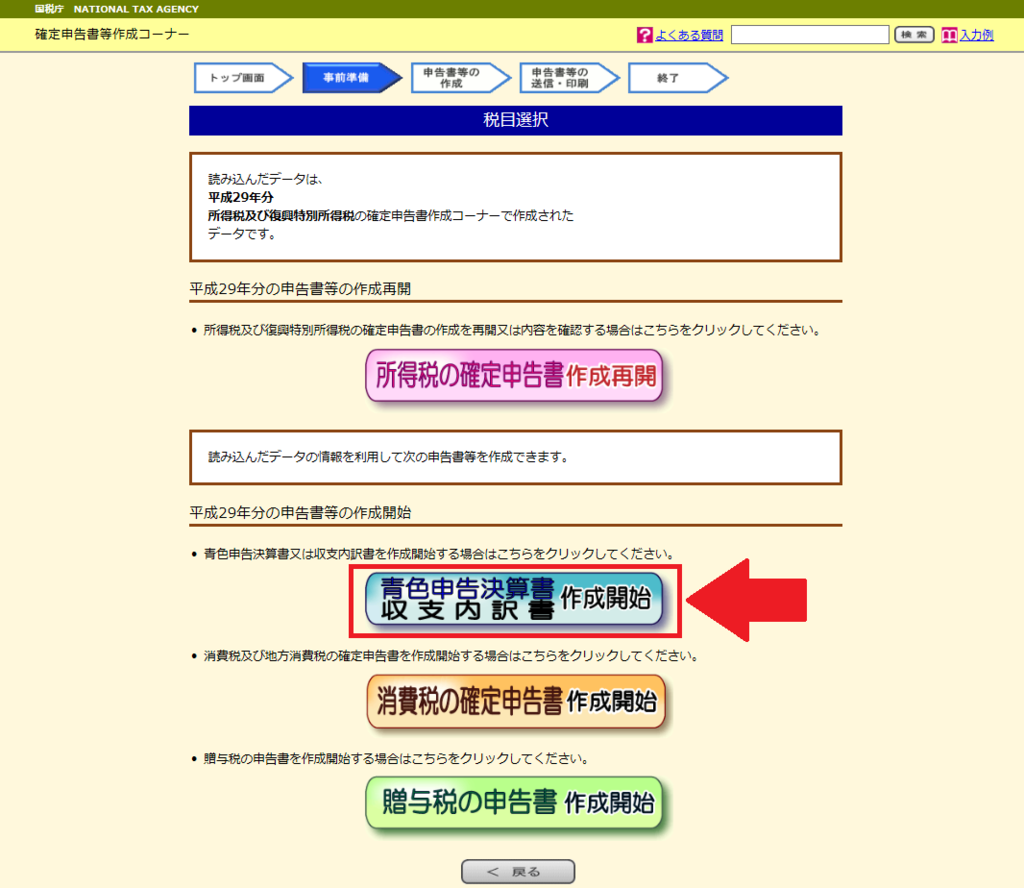
Task: Focus the search input field in header
Action: (810, 35)
